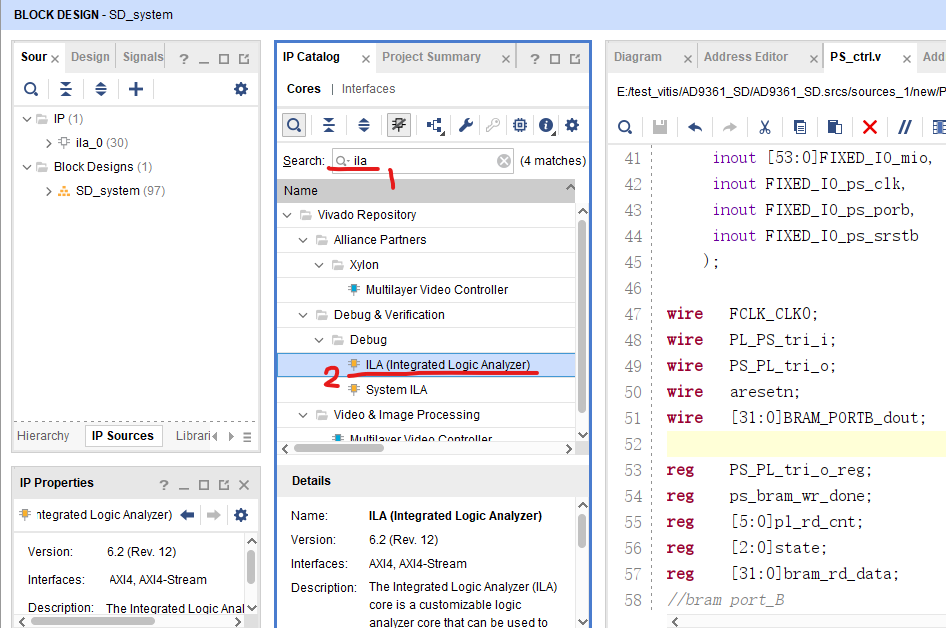Collapse all in Sources panel toolbar

pyautogui.click(x=66, y=89)
